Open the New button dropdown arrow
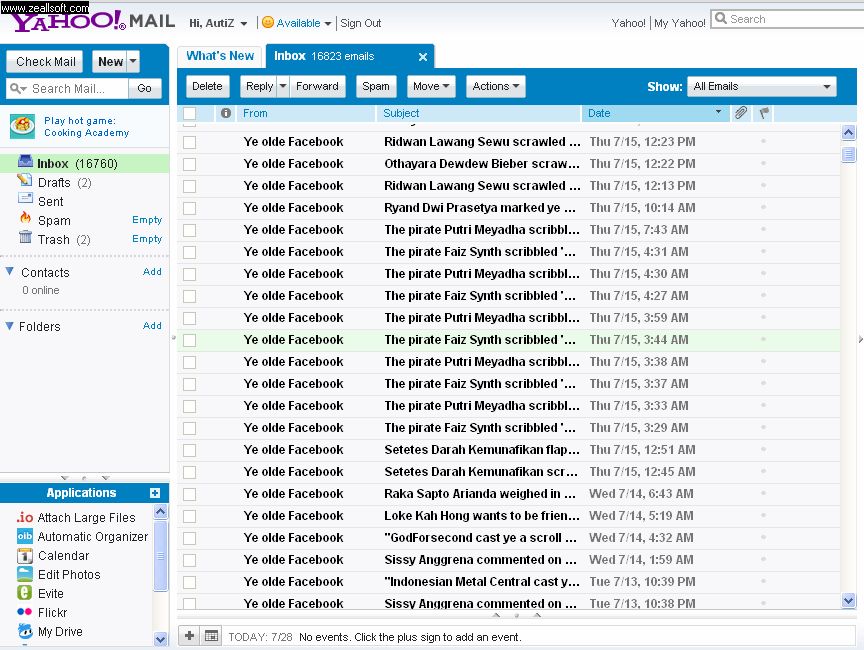864x650 pixels. pyautogui.click(x=133, y=61)
